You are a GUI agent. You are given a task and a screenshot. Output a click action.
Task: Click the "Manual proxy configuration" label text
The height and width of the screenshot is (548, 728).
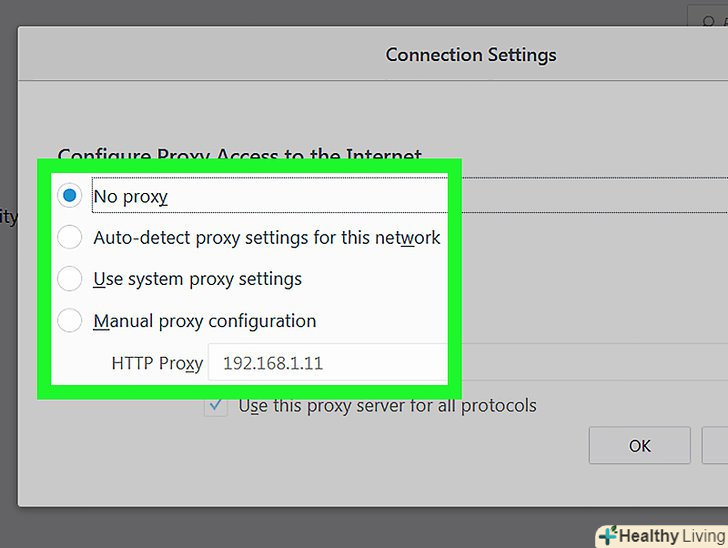(x=204, y=321)
